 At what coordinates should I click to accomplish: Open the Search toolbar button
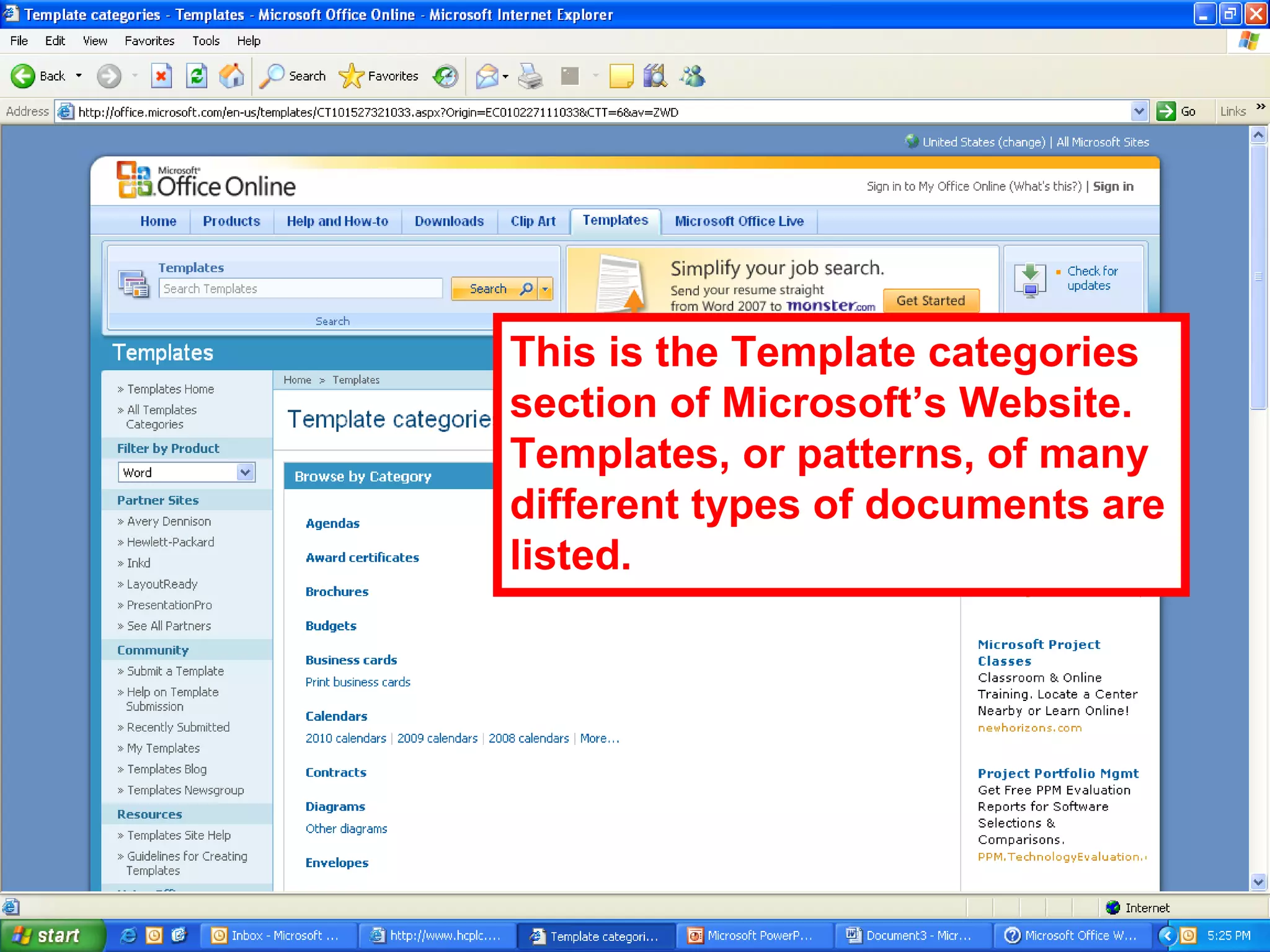tap(293, 76)
